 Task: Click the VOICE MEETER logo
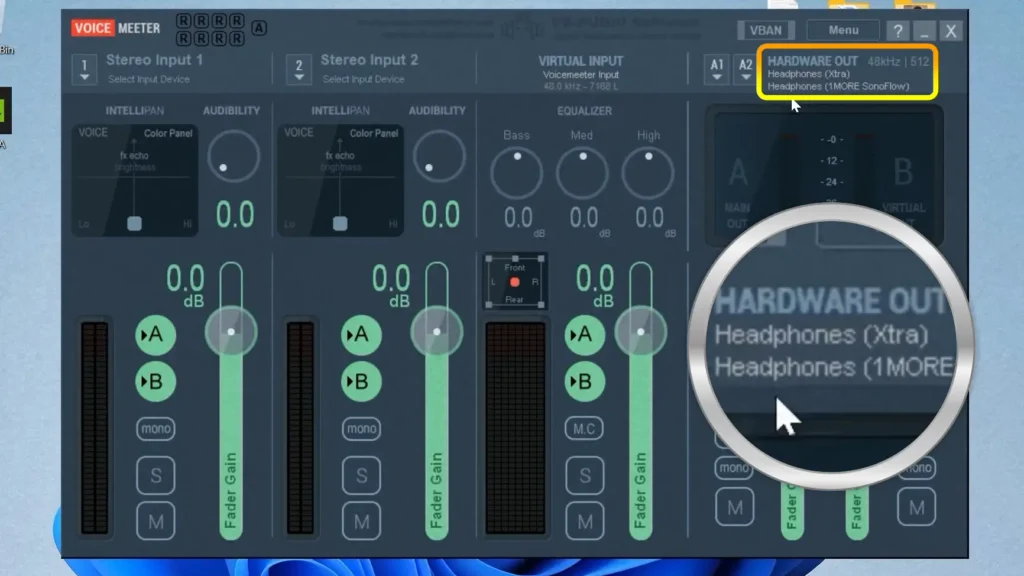click(116, 28)
